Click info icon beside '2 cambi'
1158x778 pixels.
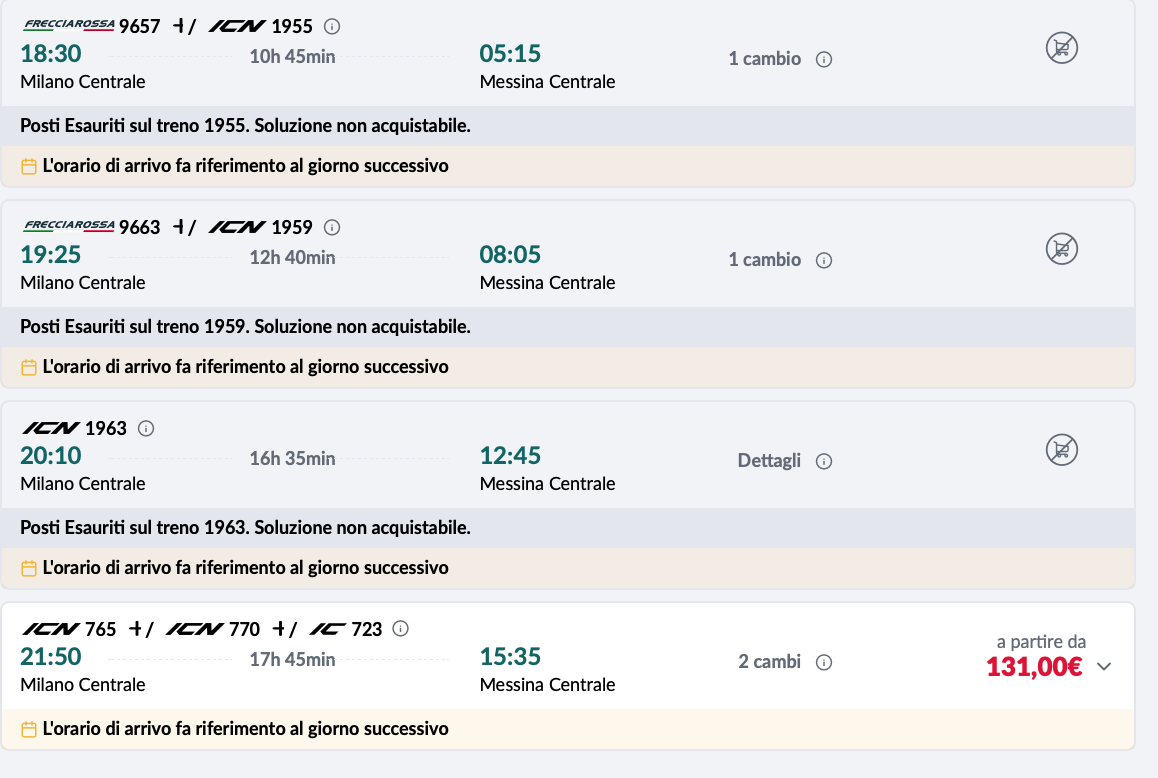[x=824, y=662]
